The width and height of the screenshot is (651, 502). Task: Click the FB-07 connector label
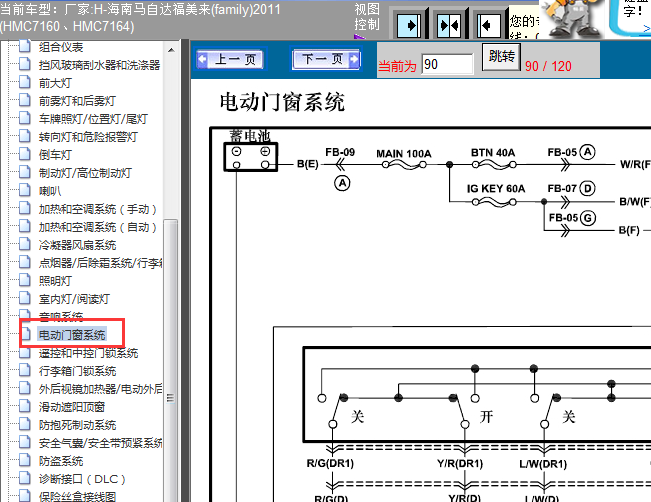tap(562, 189)
